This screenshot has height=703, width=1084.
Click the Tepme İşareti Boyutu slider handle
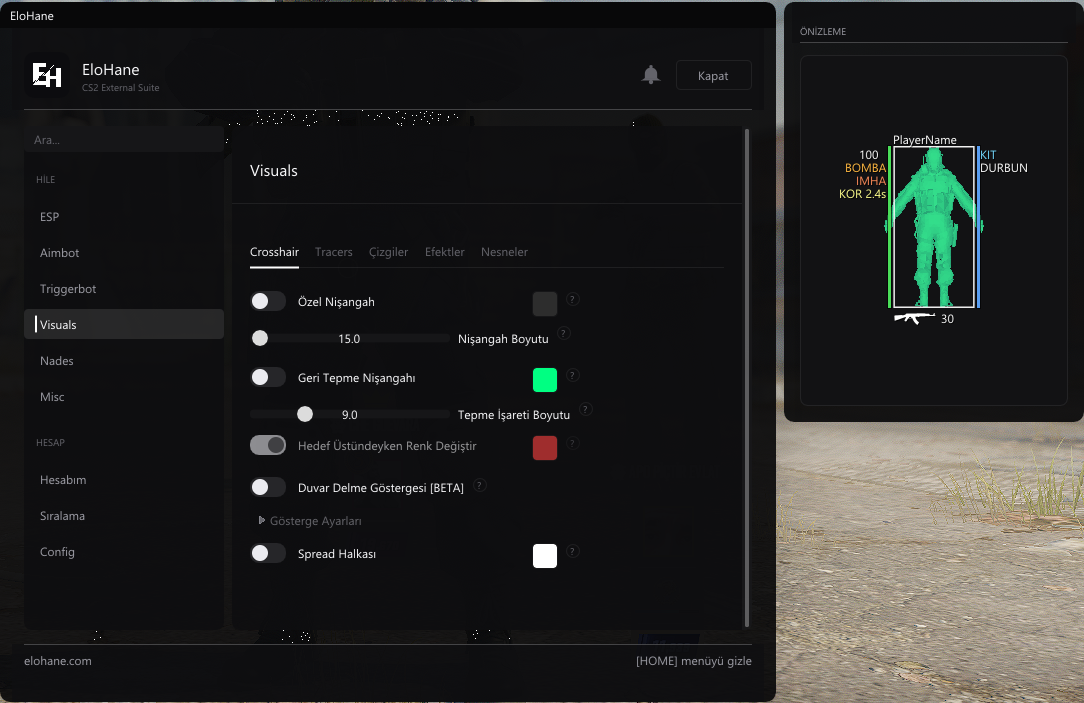pos(305,414)
